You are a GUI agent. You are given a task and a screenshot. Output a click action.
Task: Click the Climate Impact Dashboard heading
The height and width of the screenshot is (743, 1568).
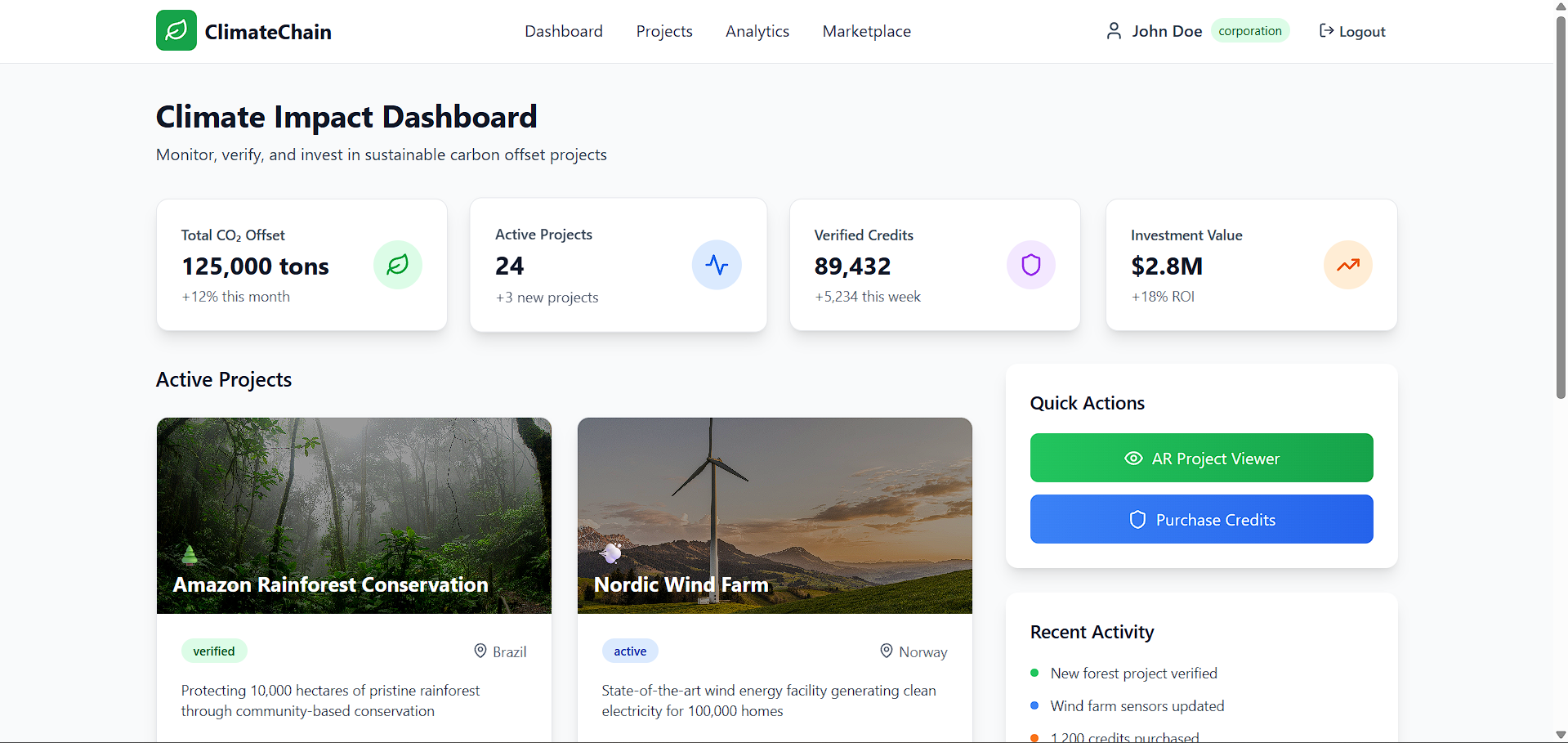(x=346, y=117)
